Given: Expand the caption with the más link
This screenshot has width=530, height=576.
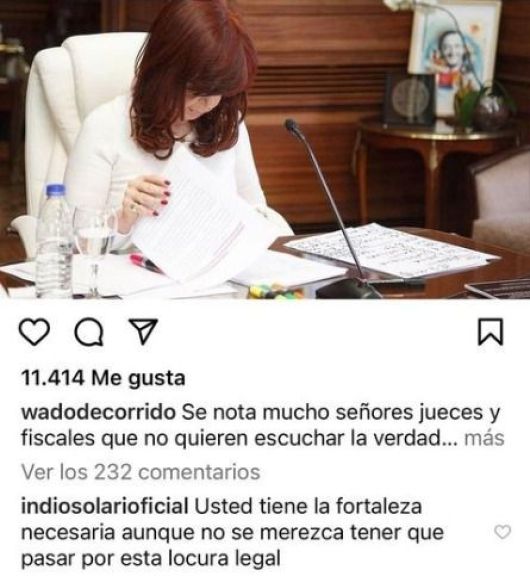Looking at the screenshot, I should 484,438.
